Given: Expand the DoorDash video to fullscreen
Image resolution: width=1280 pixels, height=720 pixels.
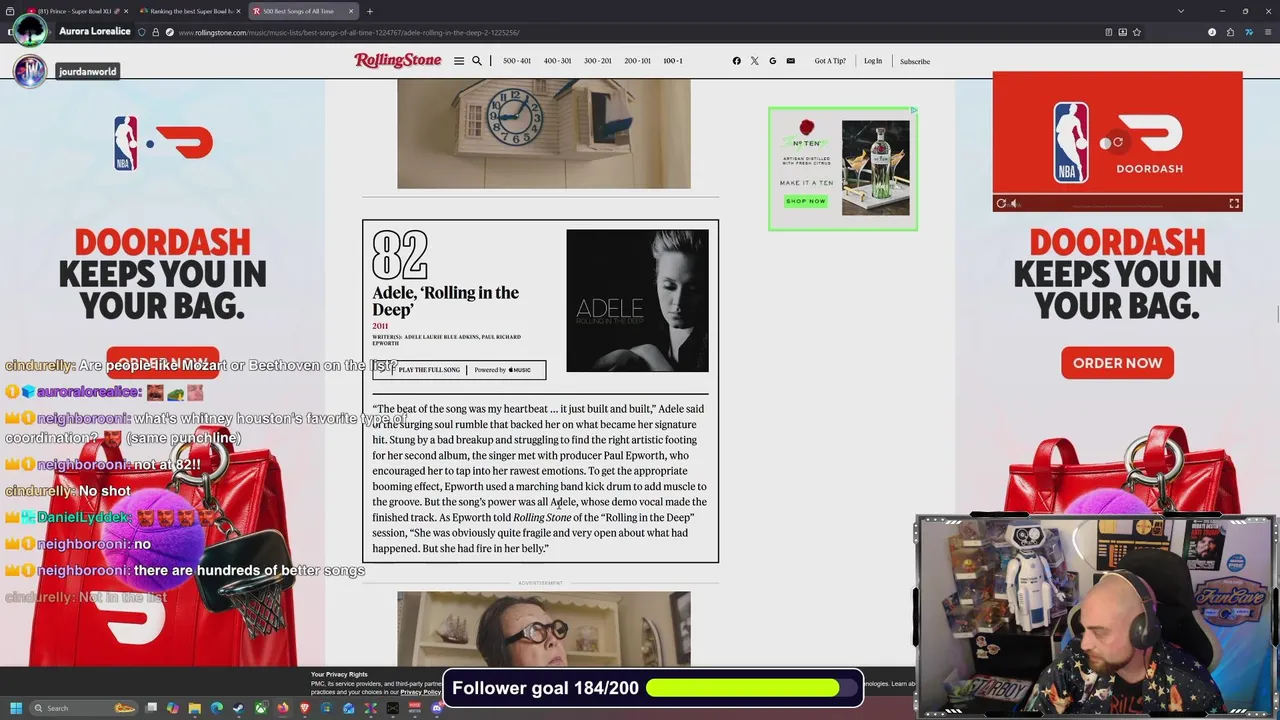Looking at the screenshot, I should (x=1234, y=203).
